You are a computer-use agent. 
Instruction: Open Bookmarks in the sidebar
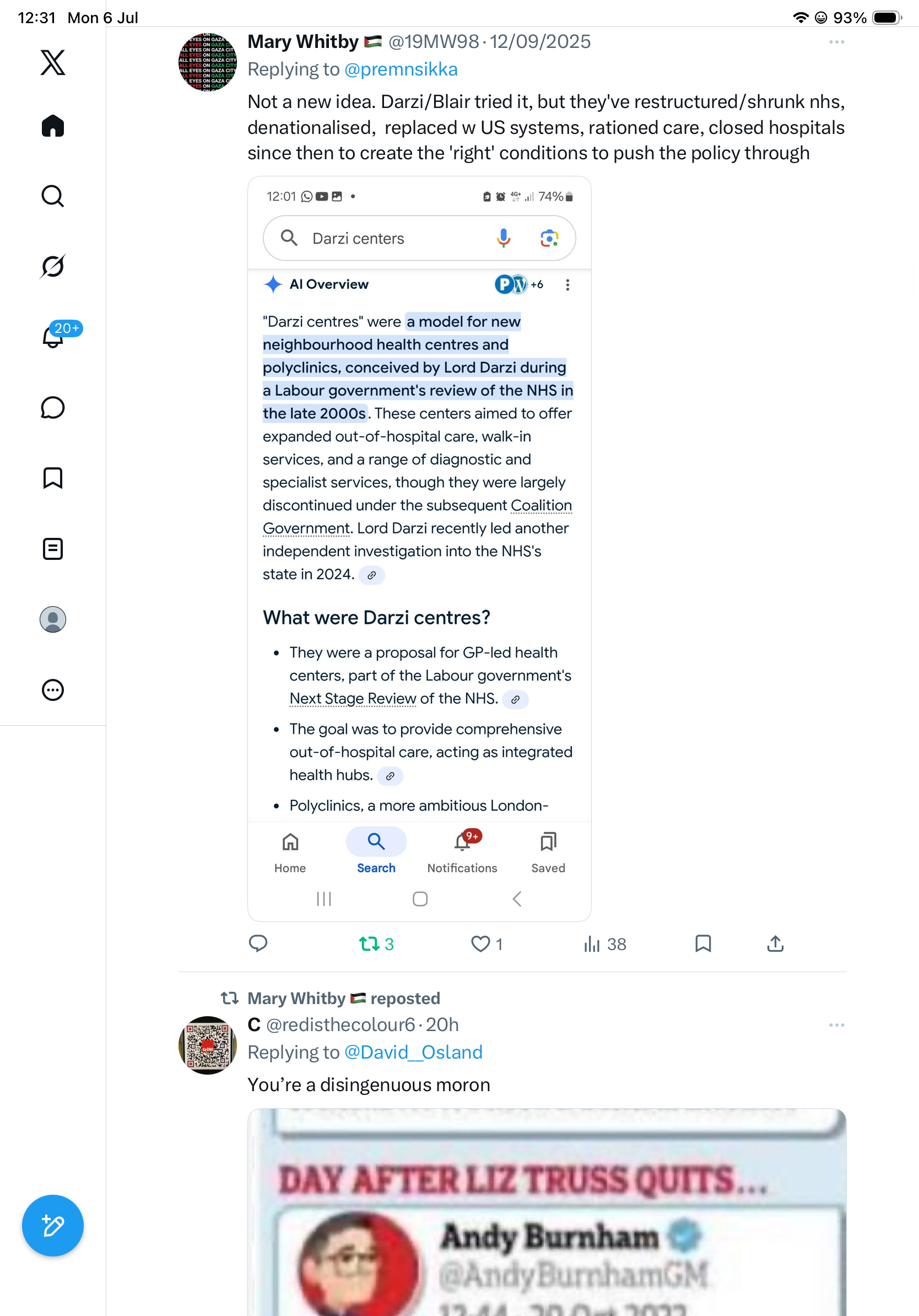(x=53, y=478)
